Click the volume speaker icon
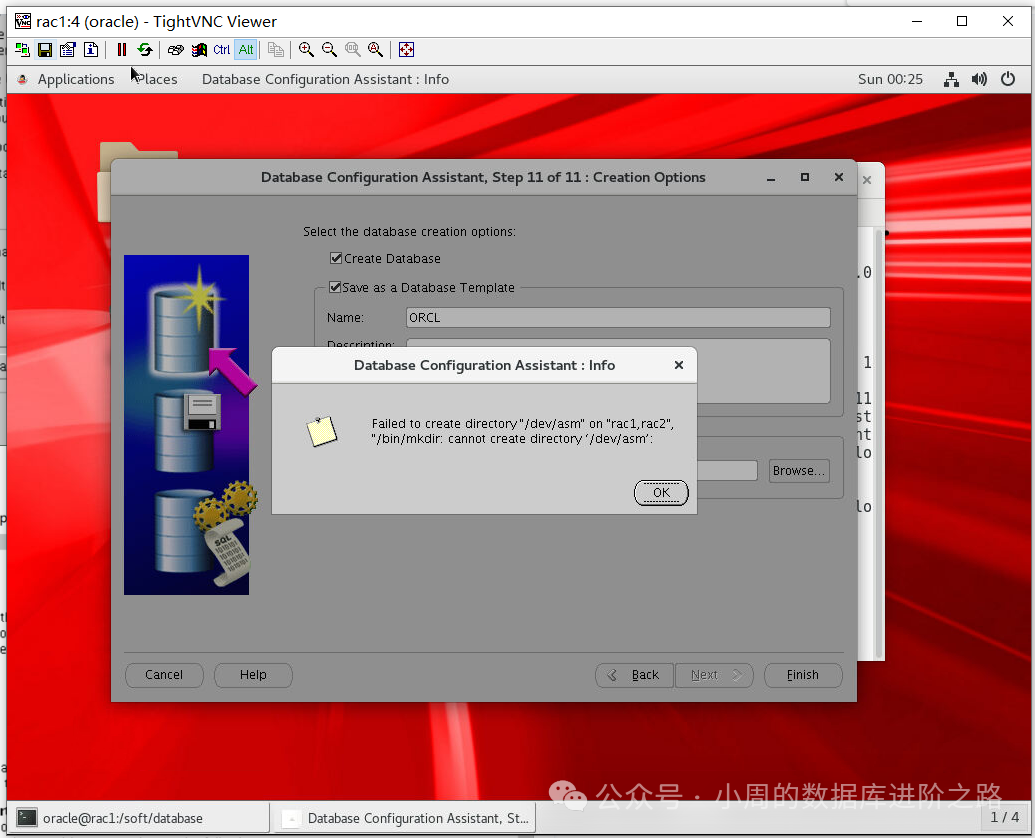The image size is (1035, 838). pos(980,79)
